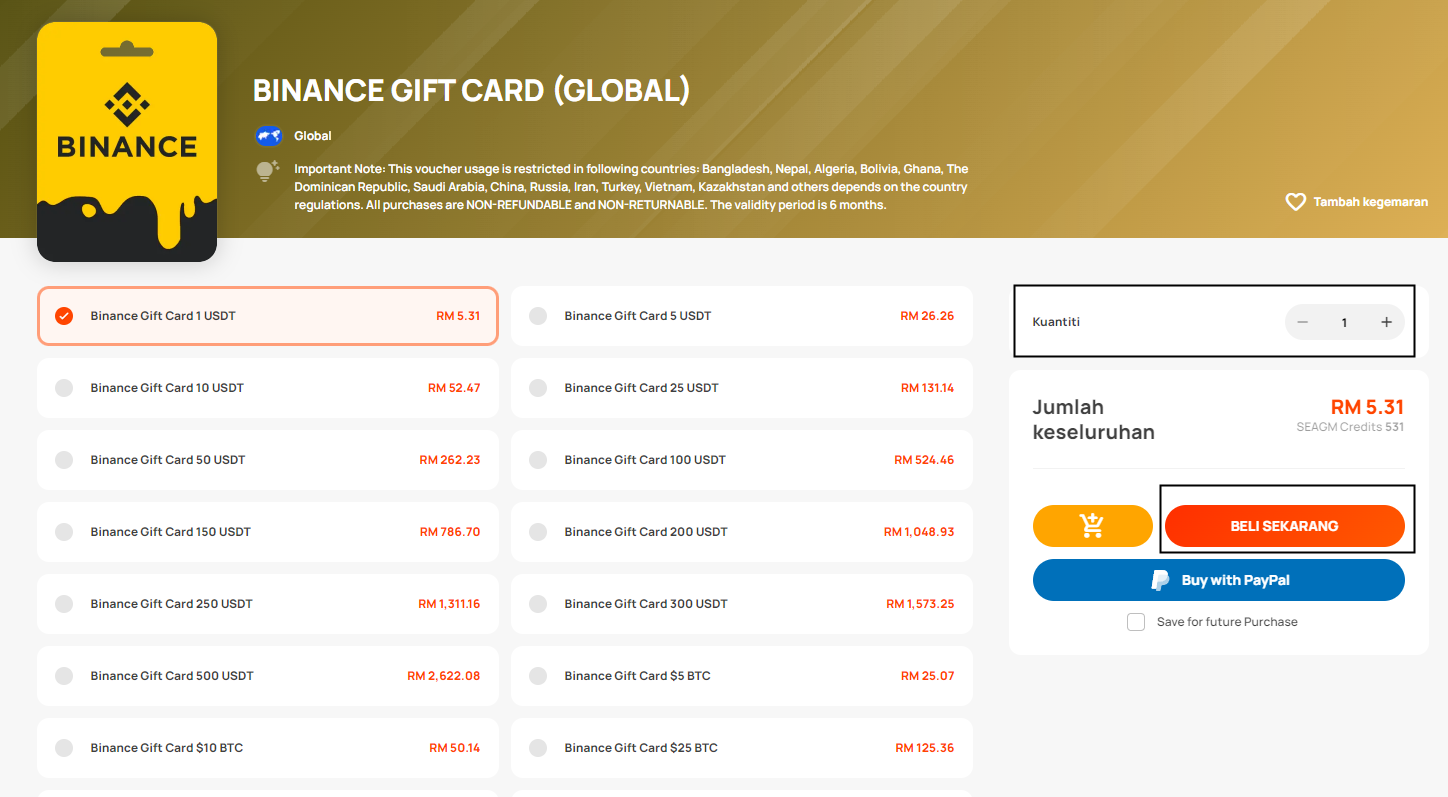
Task: Choose Binance Gift Card $25 BTC
Action: click(741, 748)
